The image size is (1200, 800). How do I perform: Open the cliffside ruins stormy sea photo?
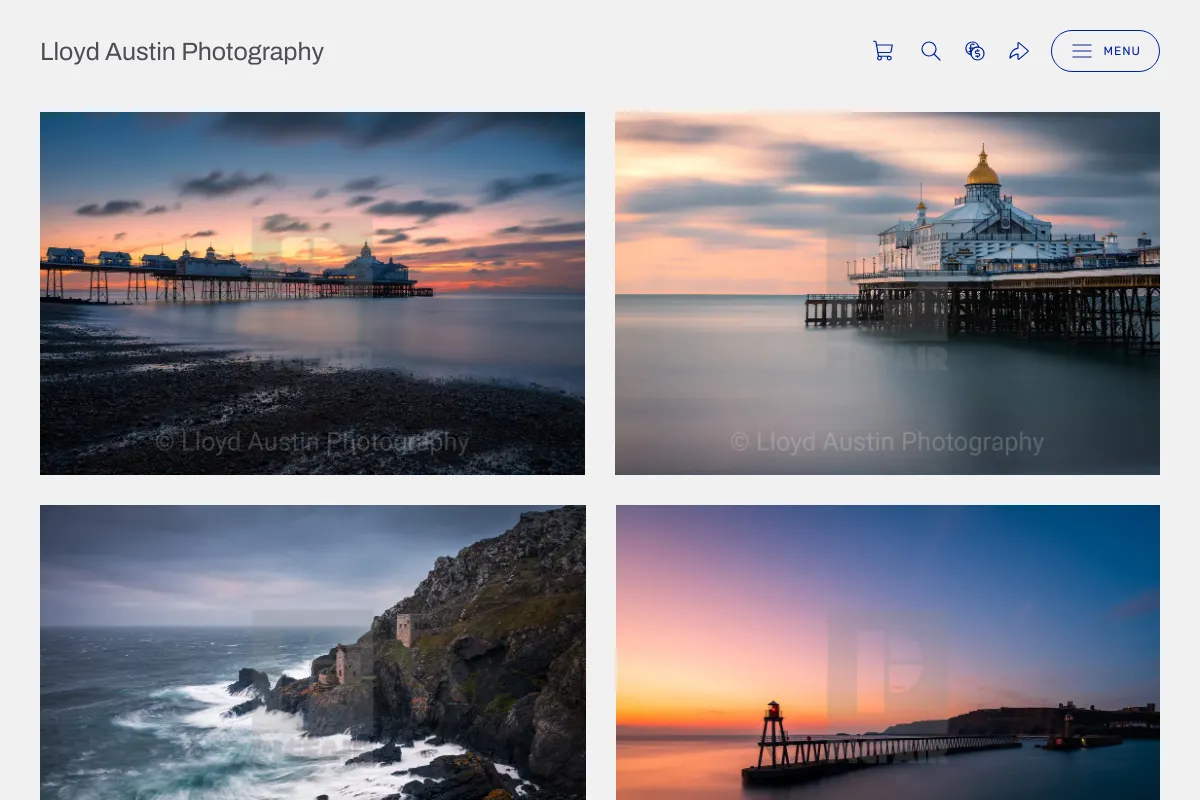pos(312,652)
